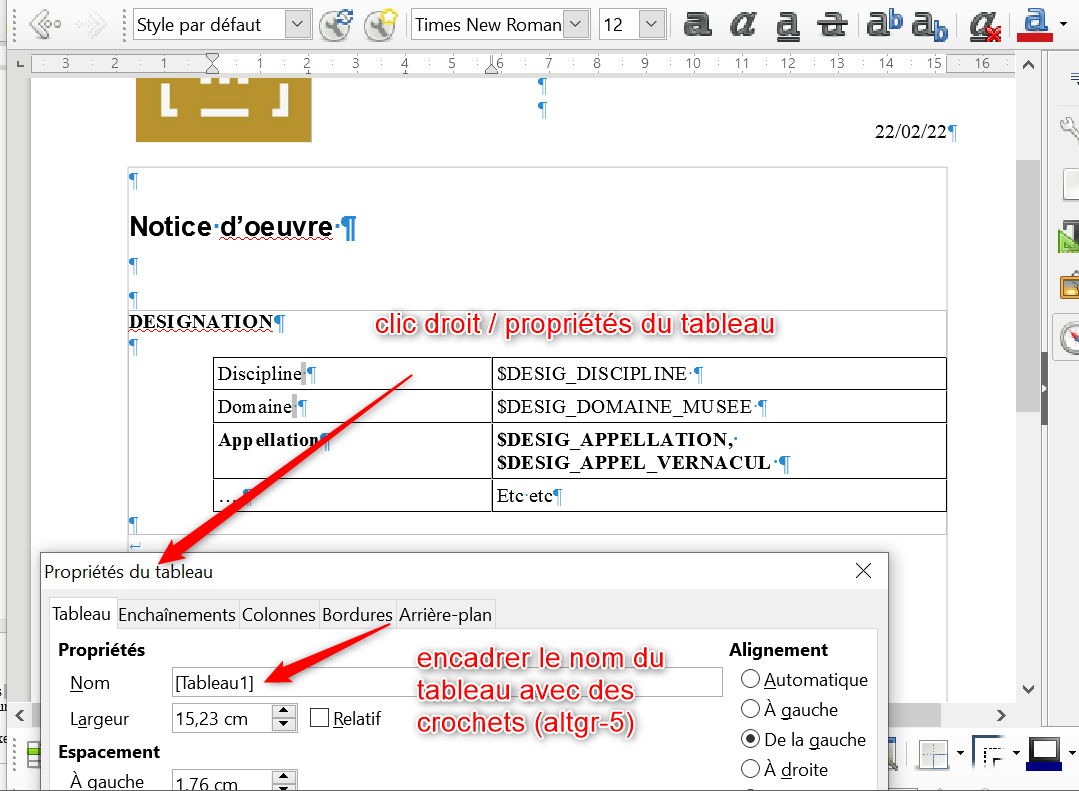Screen dimensions: 1079x791
Task: Apply bold formatting from the toolbar
Action: (x=697, y=25)
